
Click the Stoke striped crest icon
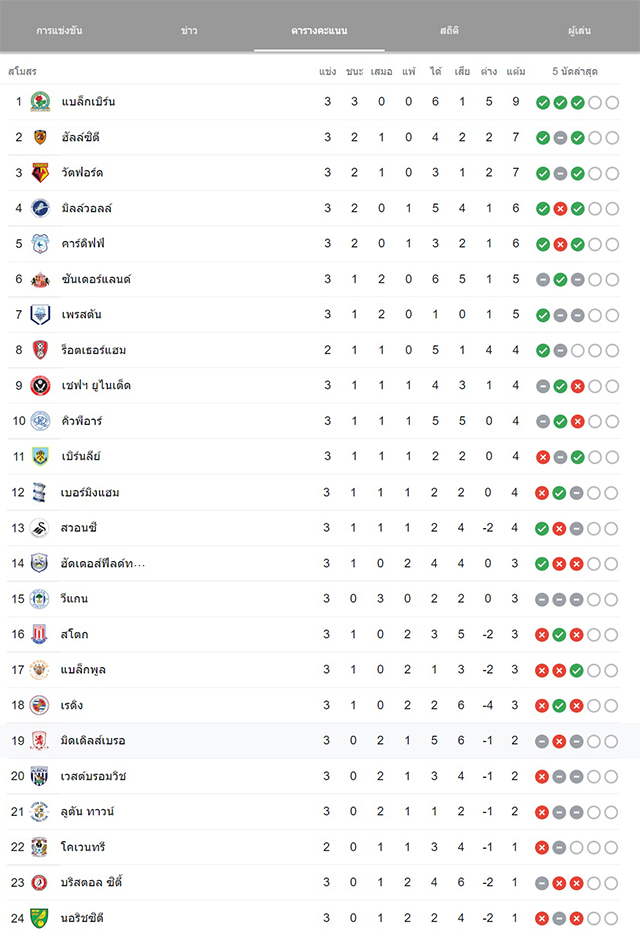(40, 634)
